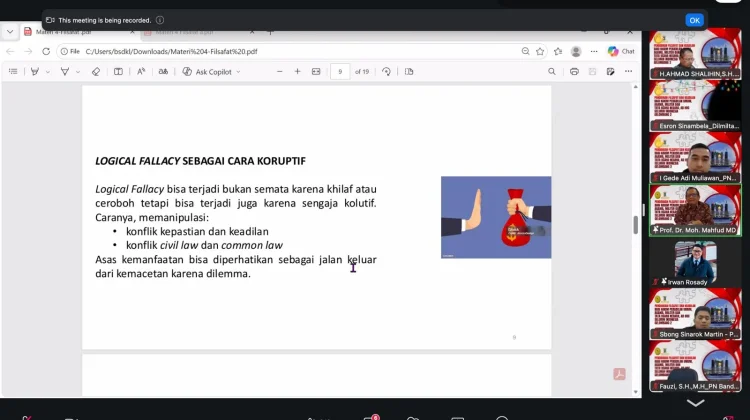Open tab actions chevron menu
The height and width of the screenshot is (420, 750).
(10, 32)
